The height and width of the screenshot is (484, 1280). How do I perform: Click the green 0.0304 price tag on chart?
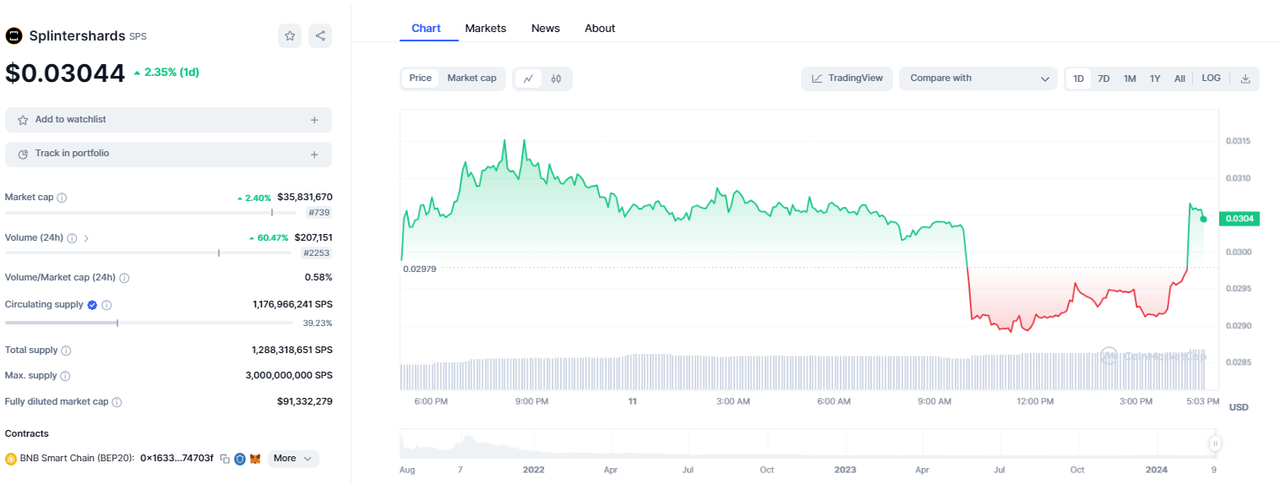1237,219
